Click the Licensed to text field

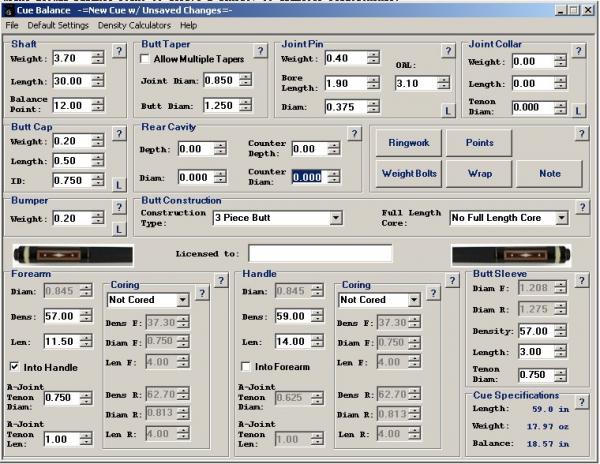pyautogui.click(x=320, y=253)
